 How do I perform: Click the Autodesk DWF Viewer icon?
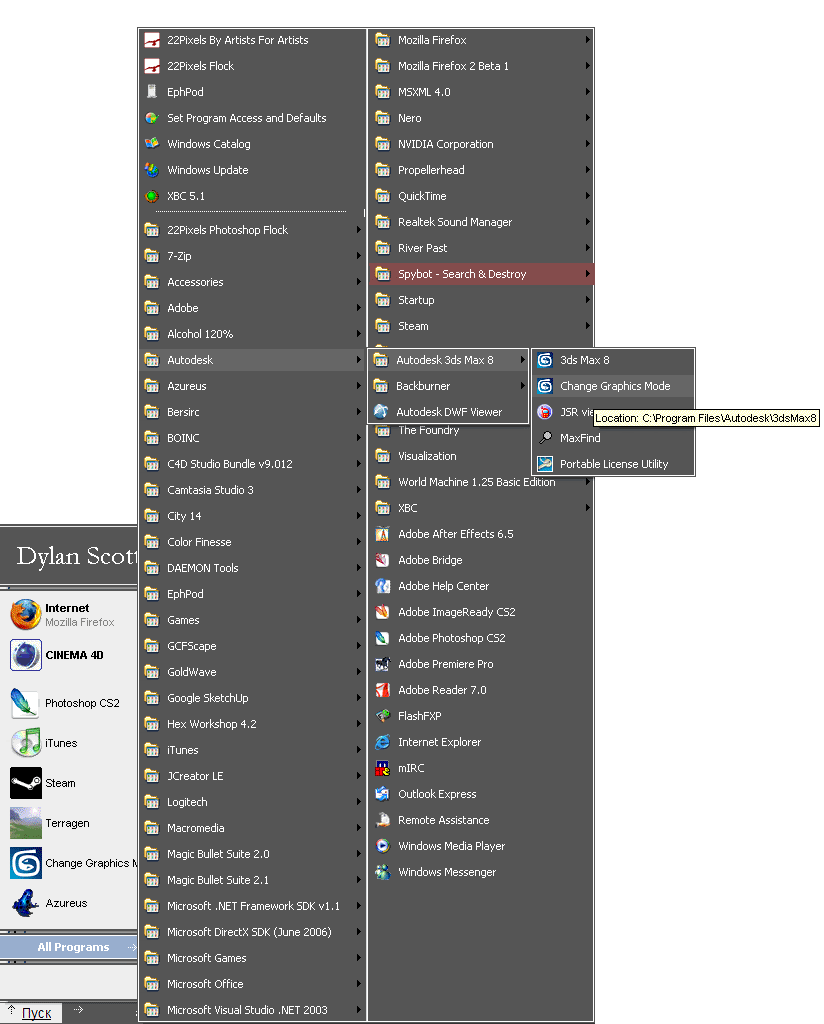tap(381, 412)
